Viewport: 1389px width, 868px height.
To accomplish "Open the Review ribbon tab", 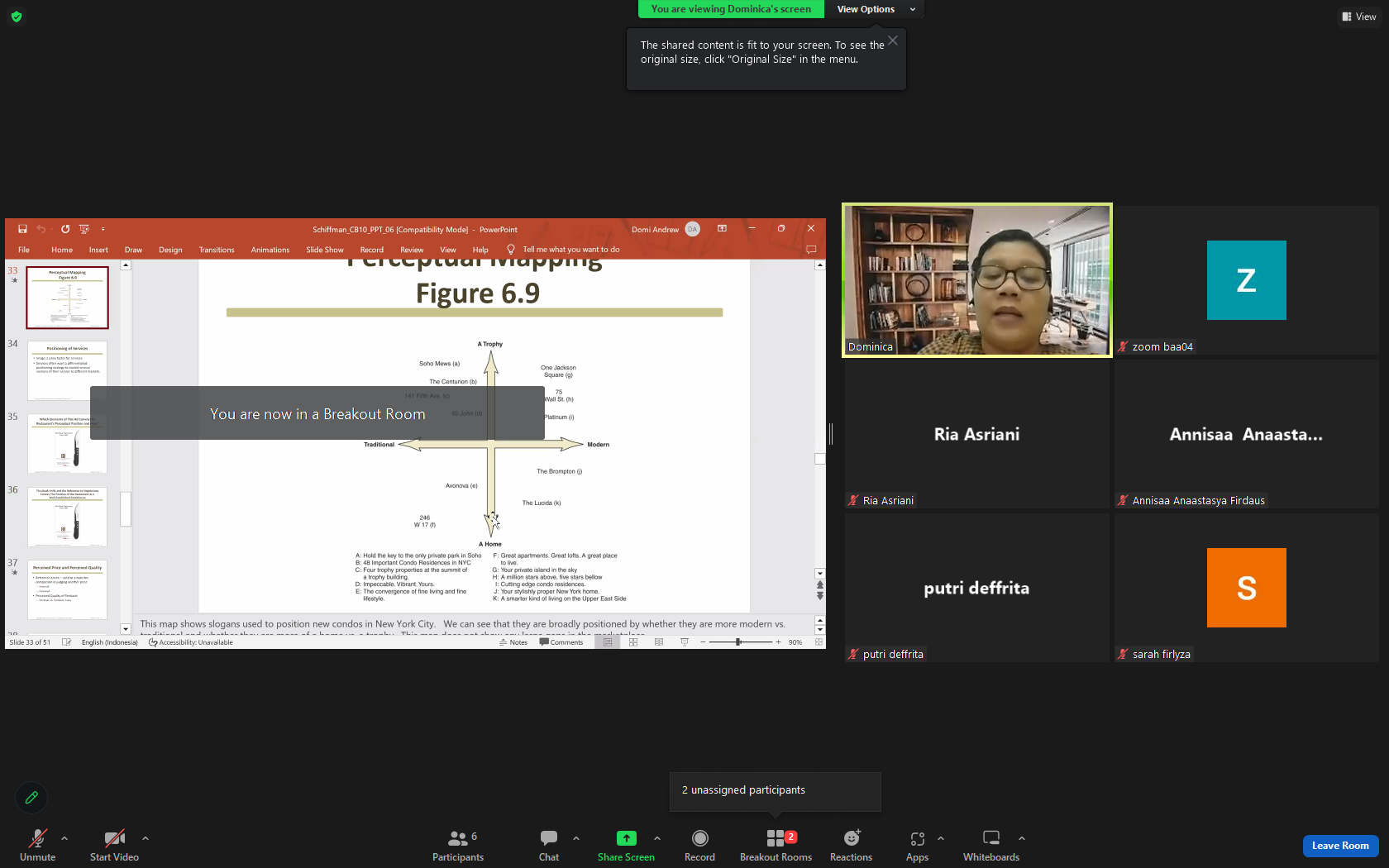I will [412, 250].
